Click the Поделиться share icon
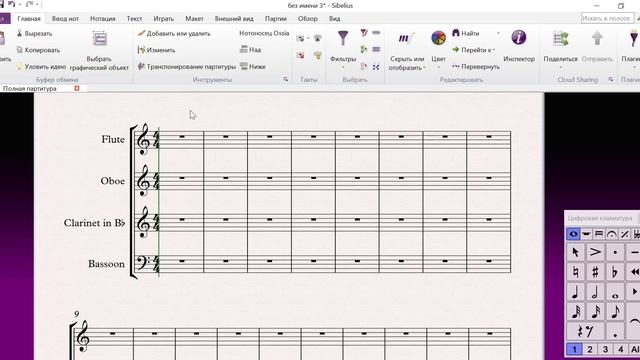The height and width of the screenshot is (360, 640). point(560,39)
